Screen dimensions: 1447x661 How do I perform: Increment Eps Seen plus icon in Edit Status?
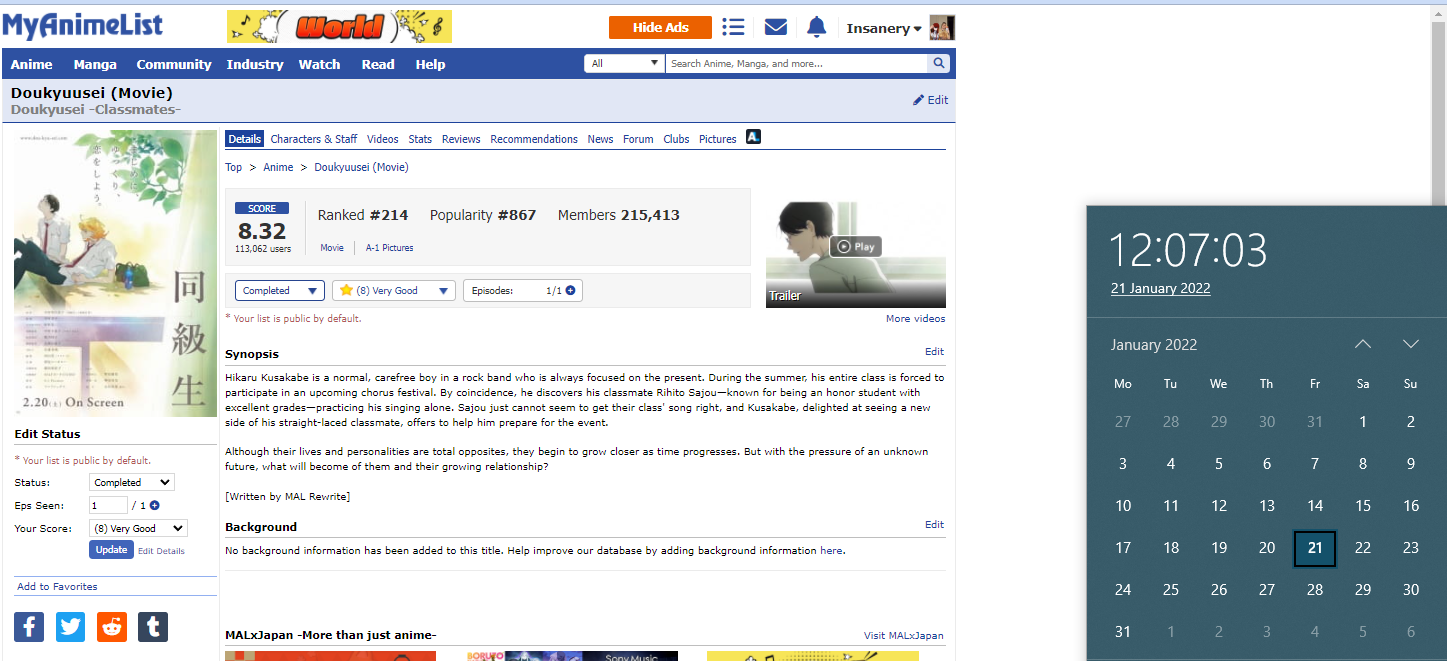point(155,506)
